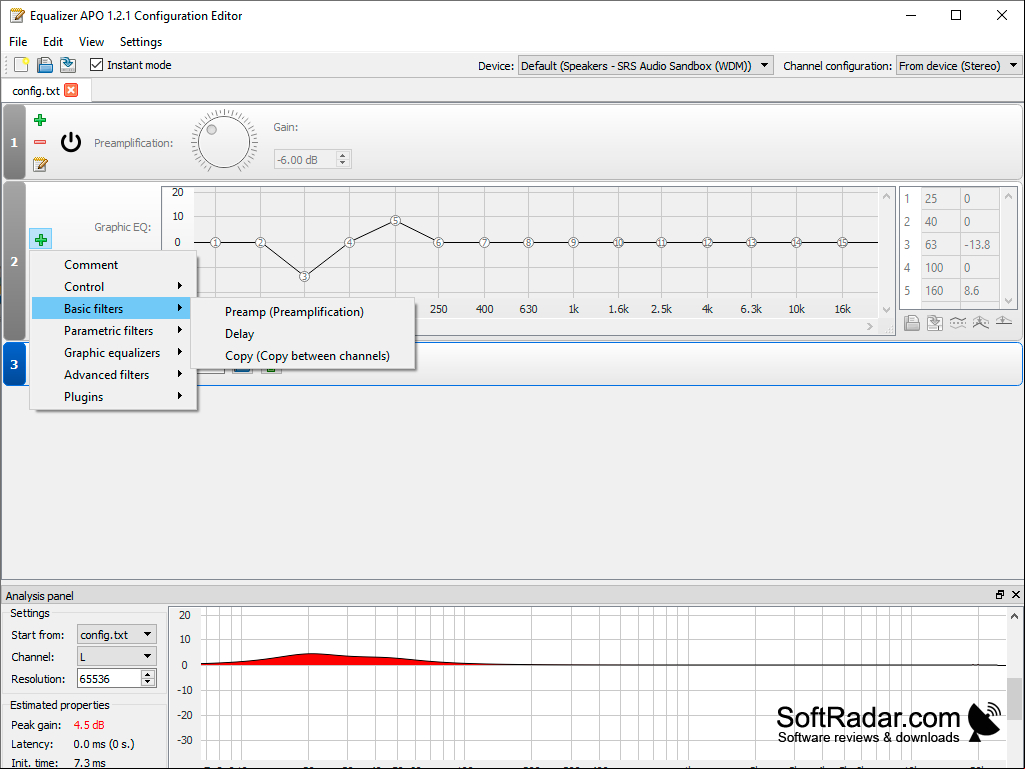Click Graphic EQ graph horizontal scroll right arrow

(869, 326)
